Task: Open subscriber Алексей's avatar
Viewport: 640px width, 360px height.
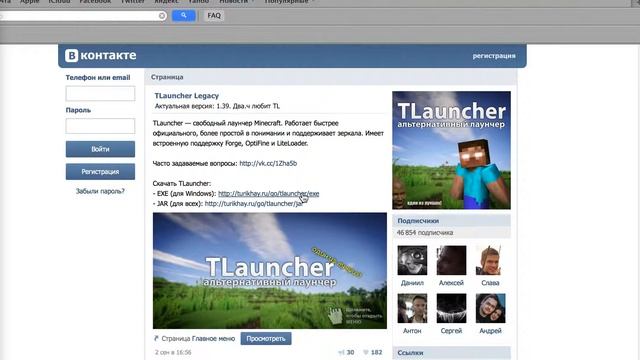Action: tap(451, 260)
